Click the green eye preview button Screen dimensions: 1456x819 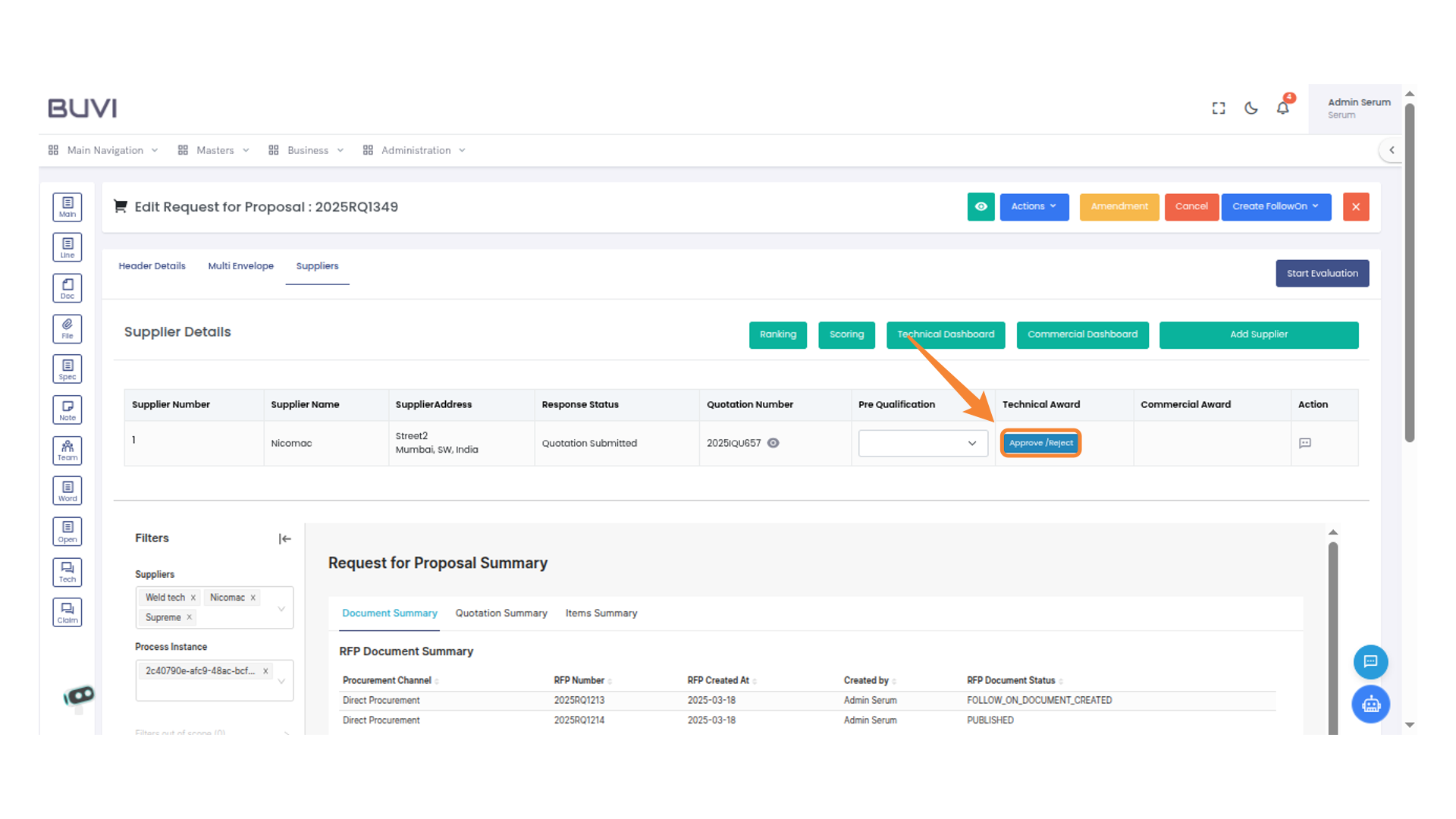coord(981,206)
